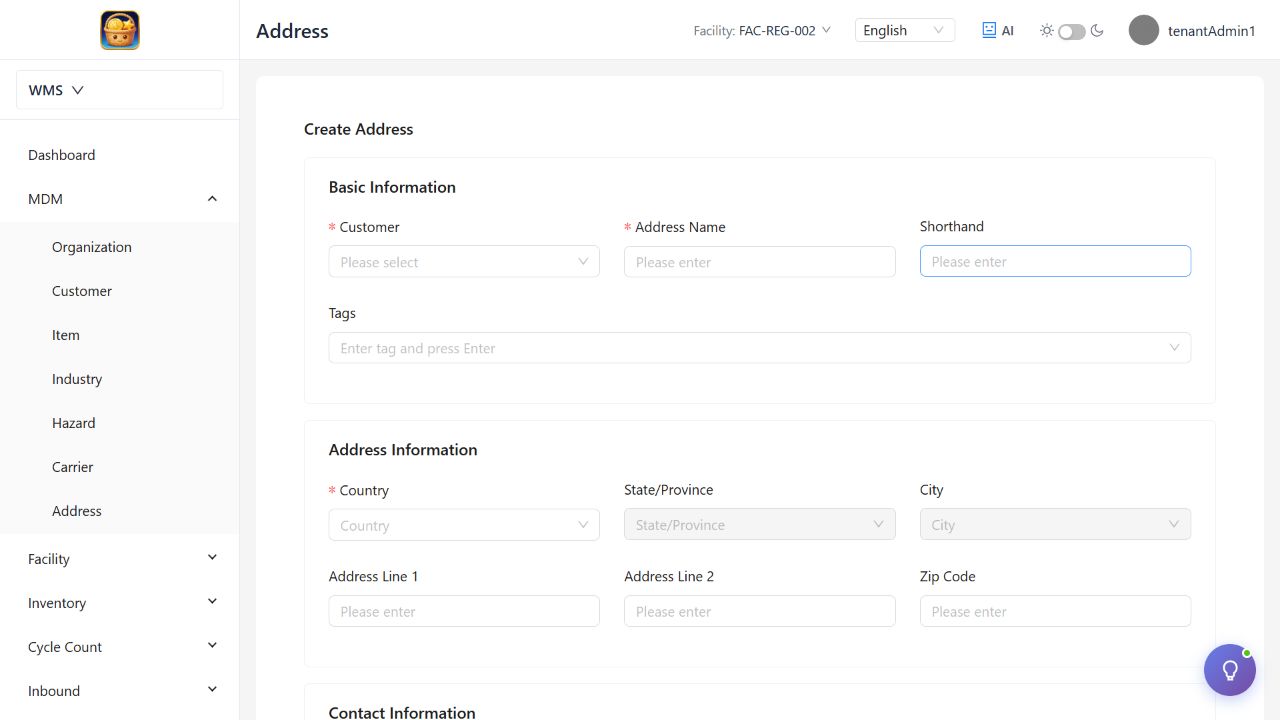
Task: Collapse the MDM menu section
Action: tap(120, 199)
